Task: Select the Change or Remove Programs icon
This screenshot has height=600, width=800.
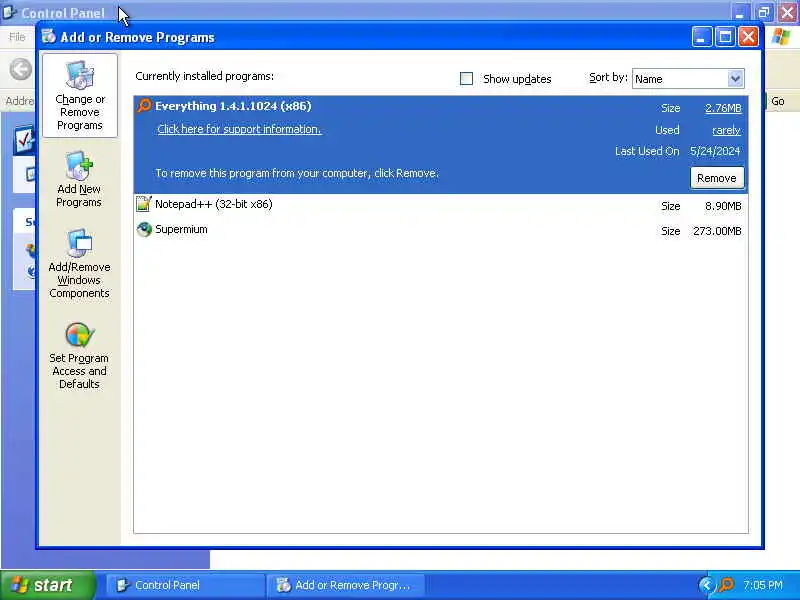Action: (x=80, y=95)
